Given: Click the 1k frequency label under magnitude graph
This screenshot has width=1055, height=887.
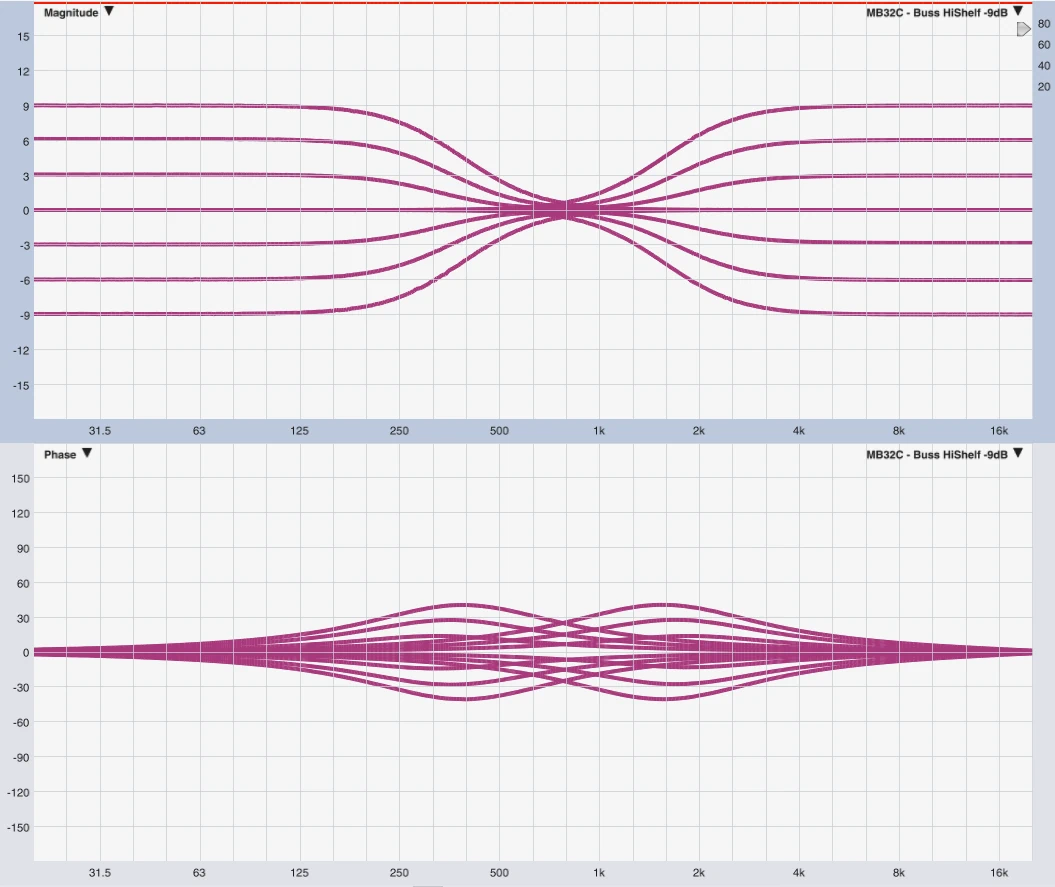Looking at the screenshot, I should tap(599, 431).
